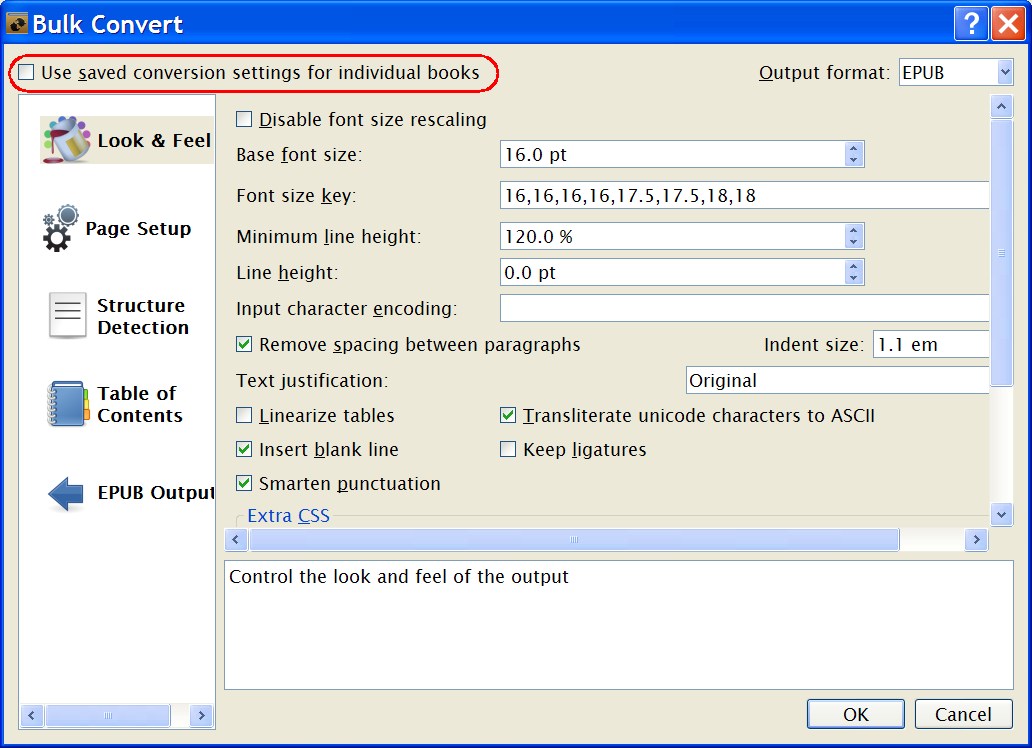The image size is (1032, 748).
Task: Click the EPUB Output blue arrow icon
Action: (66, 494)
